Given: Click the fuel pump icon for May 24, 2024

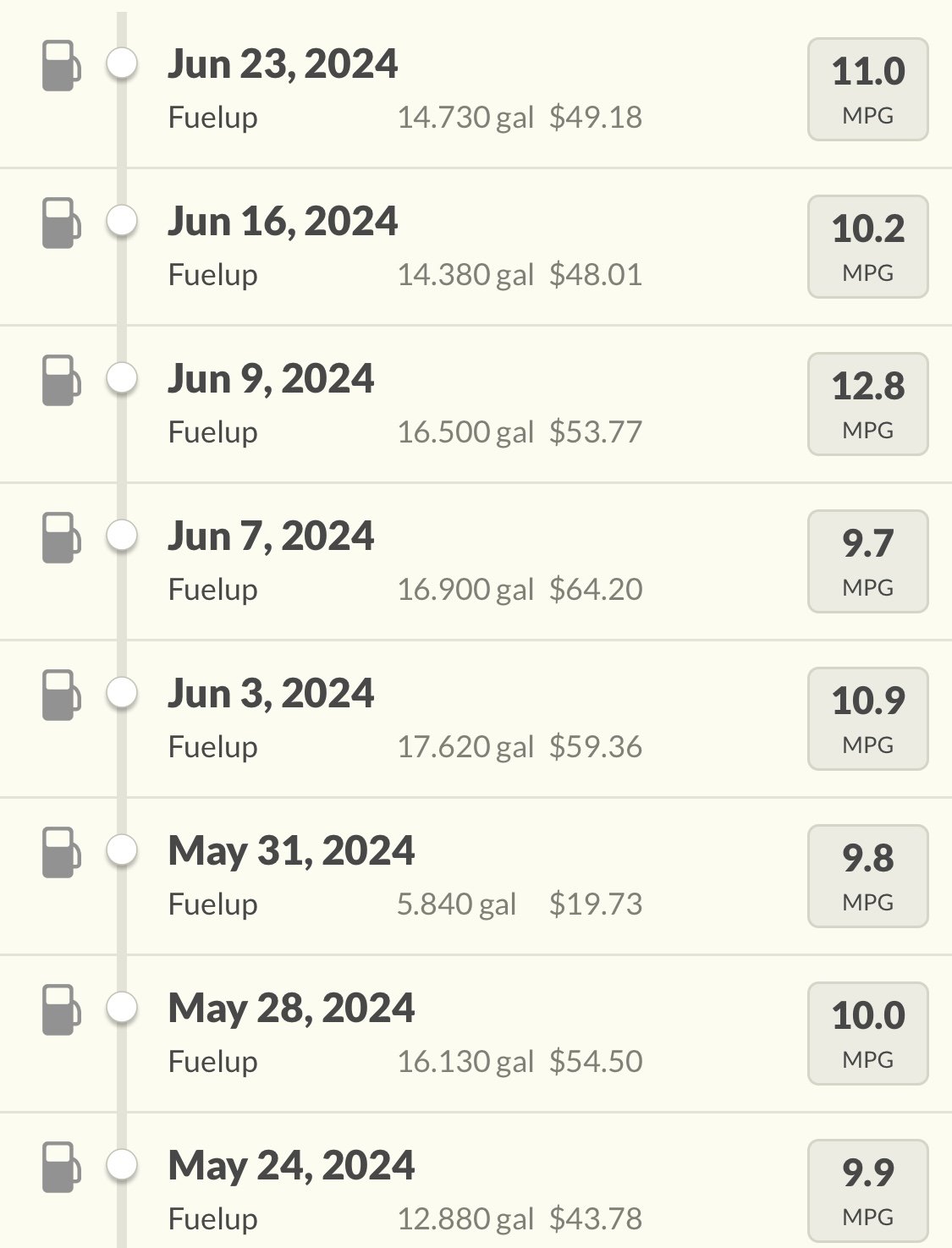Looking at the screenshot, I should [x=62, y=1168].
